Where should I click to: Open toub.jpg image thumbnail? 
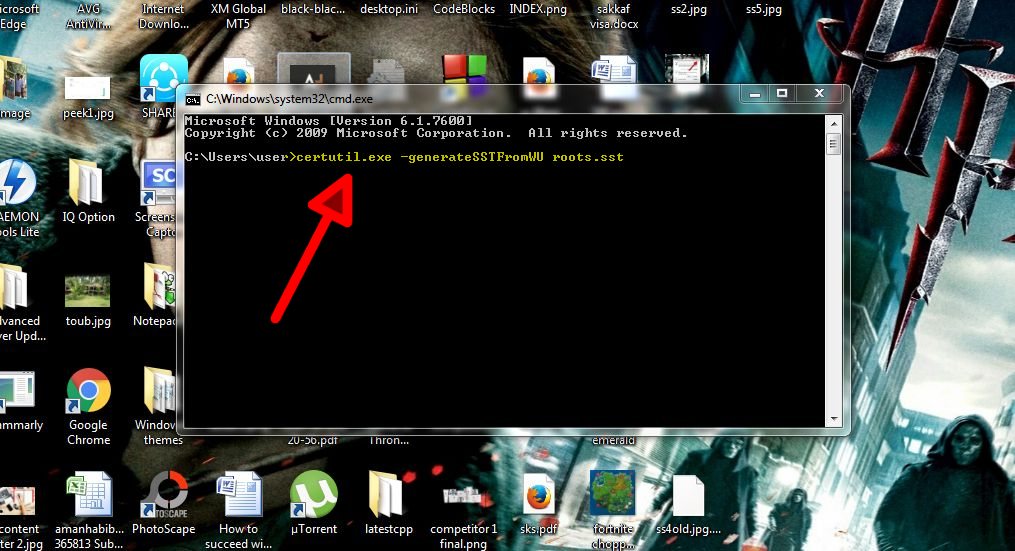(x=87, y=291)
